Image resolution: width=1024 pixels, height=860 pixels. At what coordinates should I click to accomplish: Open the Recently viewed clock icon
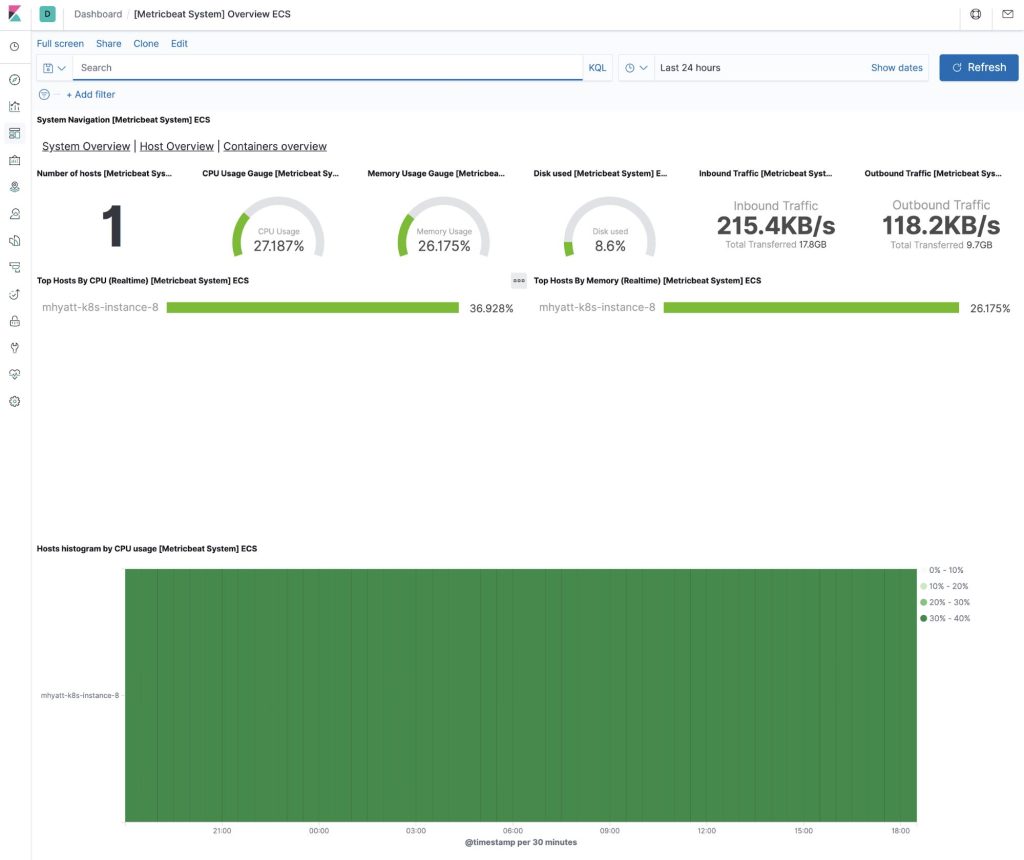click(14, 47)
